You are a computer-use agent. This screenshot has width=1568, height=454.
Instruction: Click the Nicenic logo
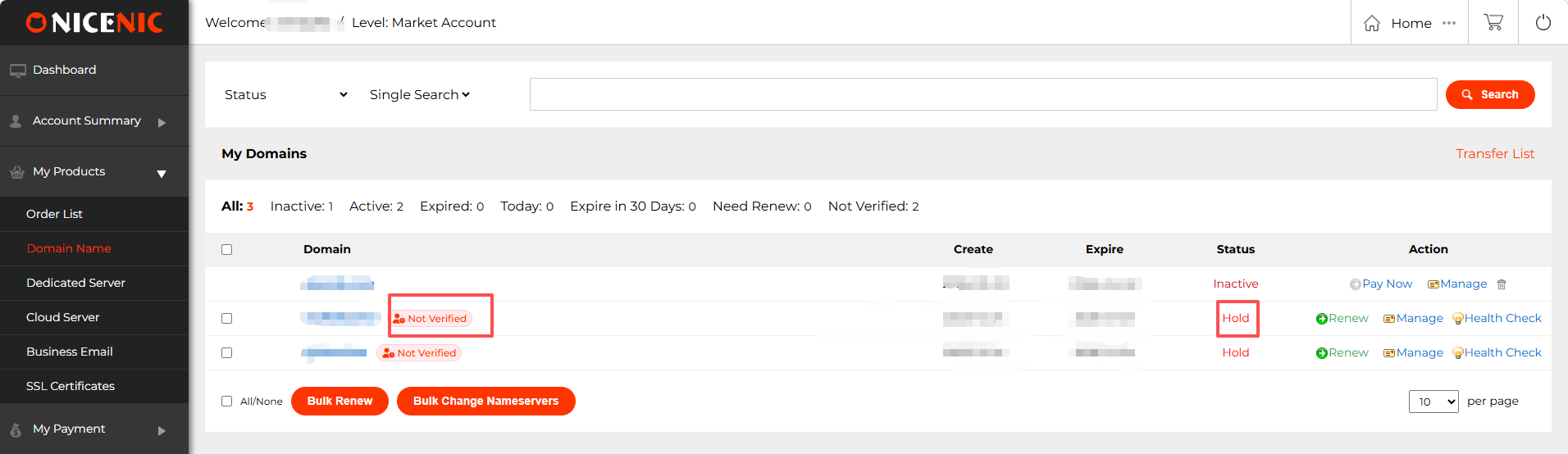pyautogui.click(x=94, y=23)
